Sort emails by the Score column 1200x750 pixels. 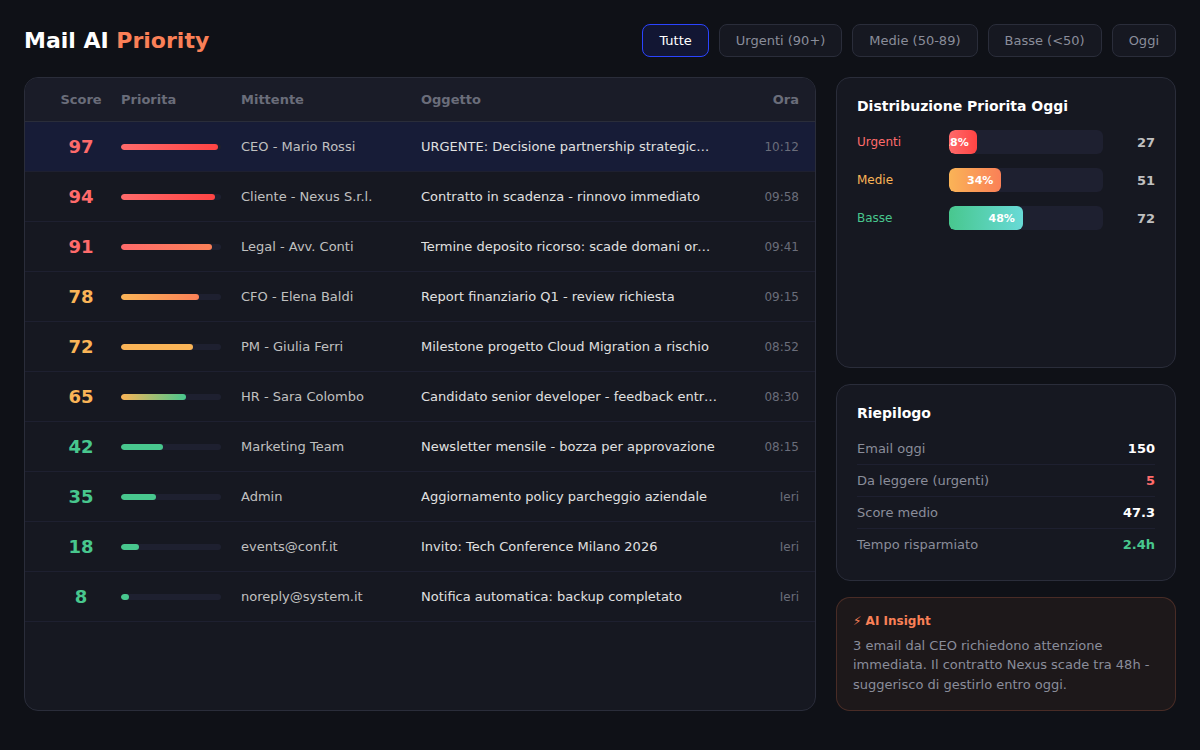pos(81,99)
